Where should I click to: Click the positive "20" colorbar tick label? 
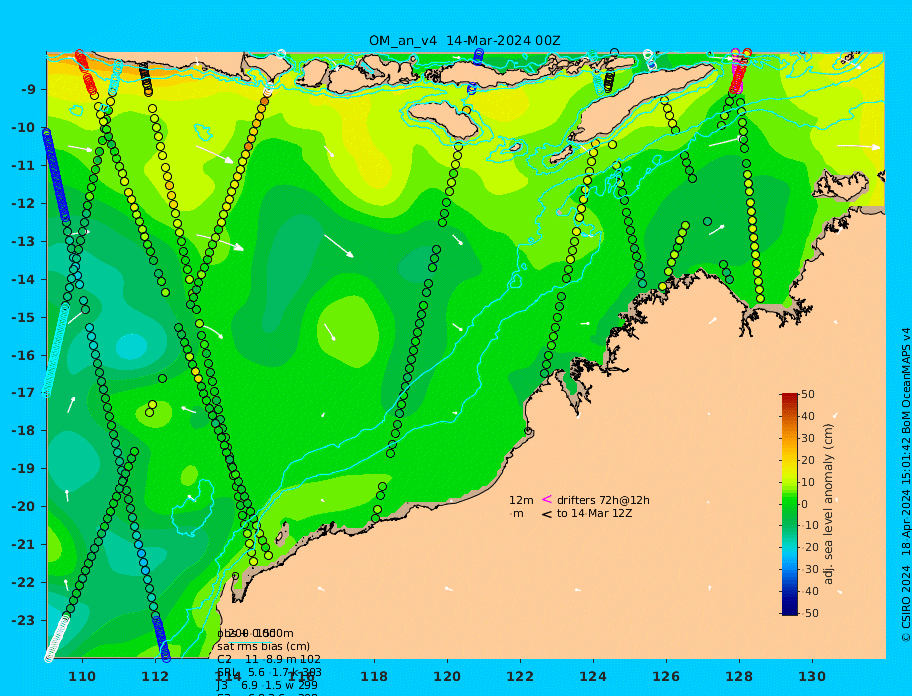[x=808, y=460]
